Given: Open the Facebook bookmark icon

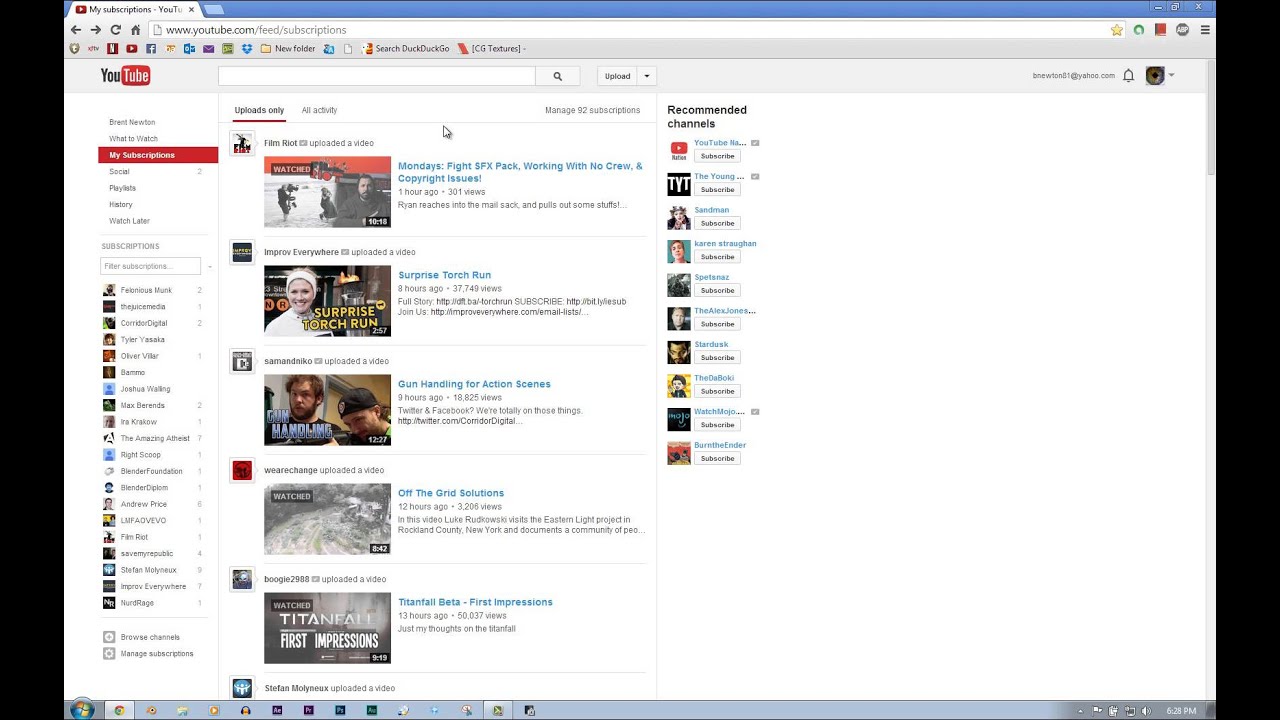Looking at the screenshot, I should pos(151,48).
